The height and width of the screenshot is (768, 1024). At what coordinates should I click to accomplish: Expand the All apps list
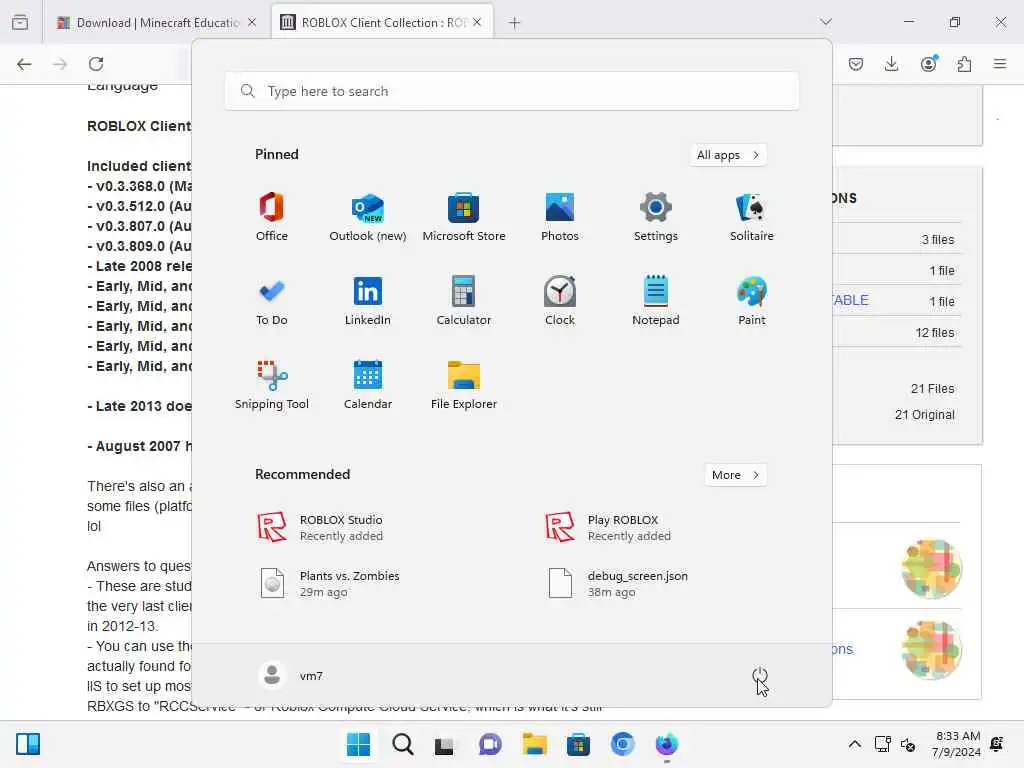[x=728, y=155]
